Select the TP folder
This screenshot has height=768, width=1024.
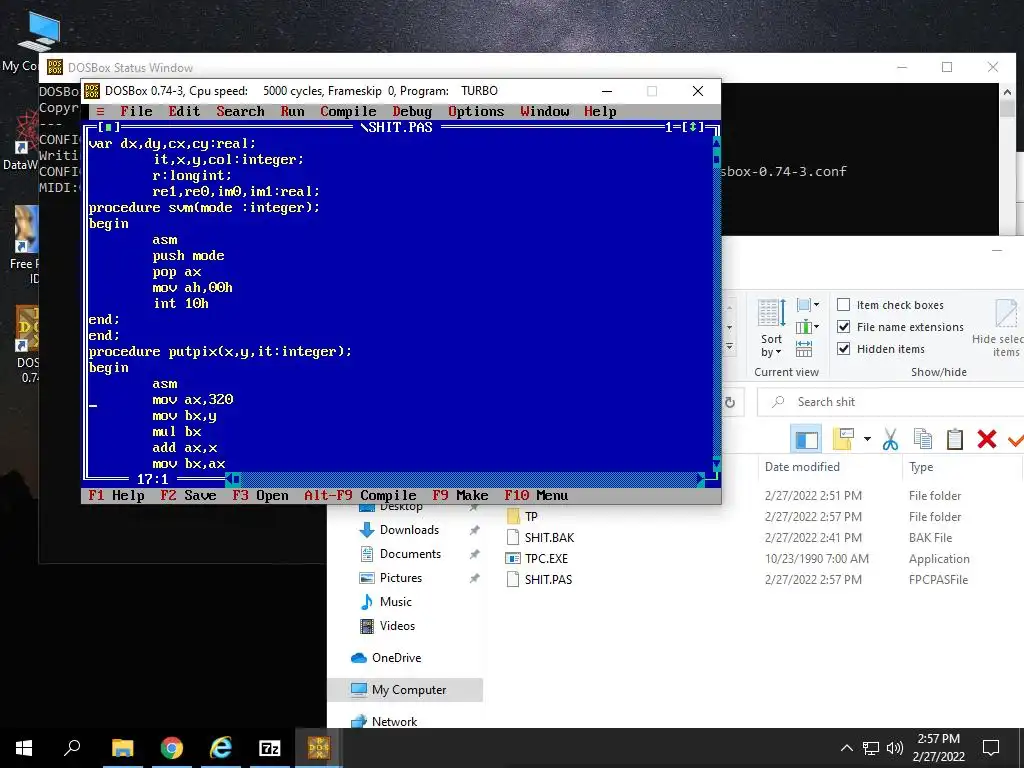(x=522, y=517)
